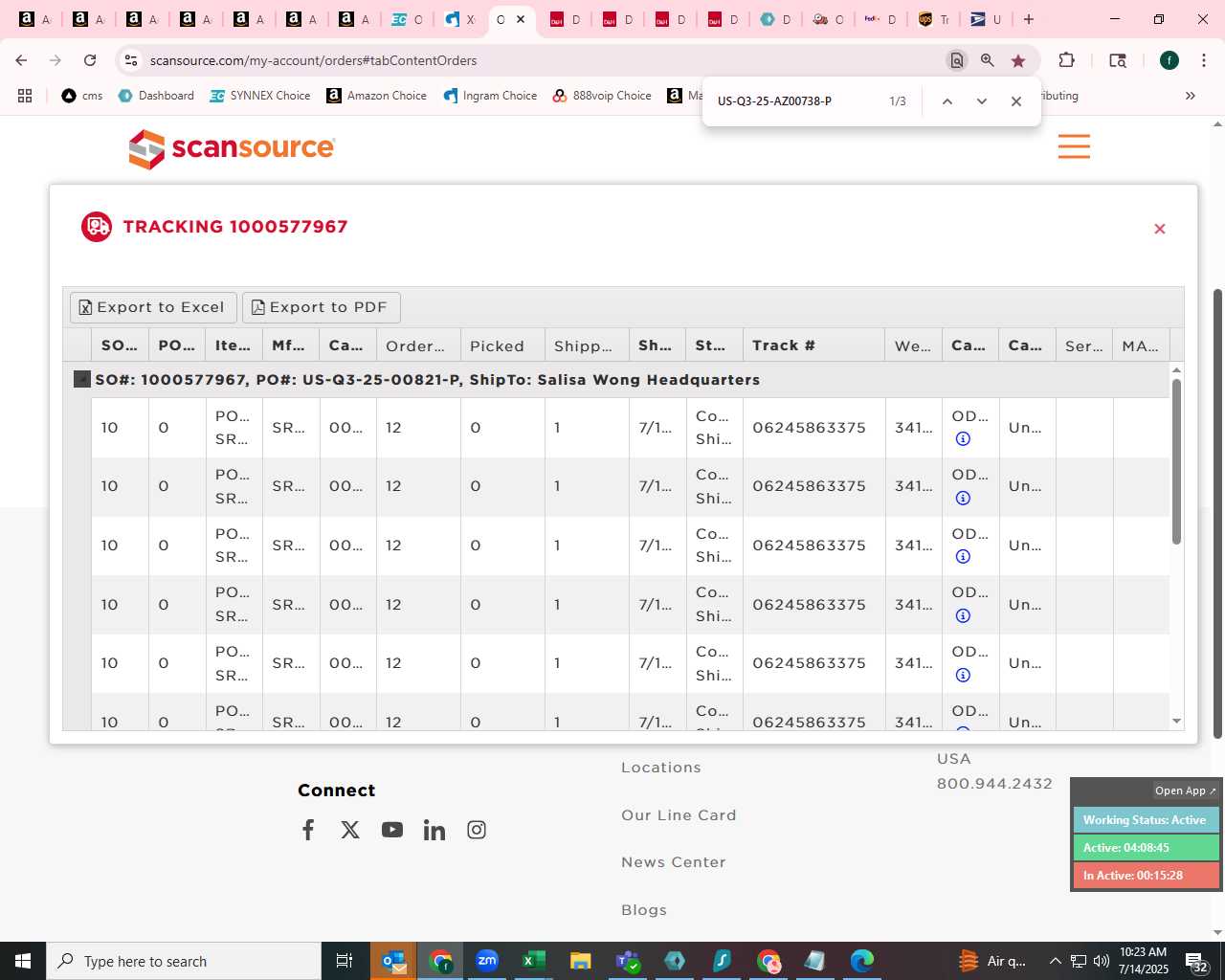Viewport: 1225px width, 980px height.
Task: Click info icon in fourth row carrier cell
Action: (x=963, y=616)
